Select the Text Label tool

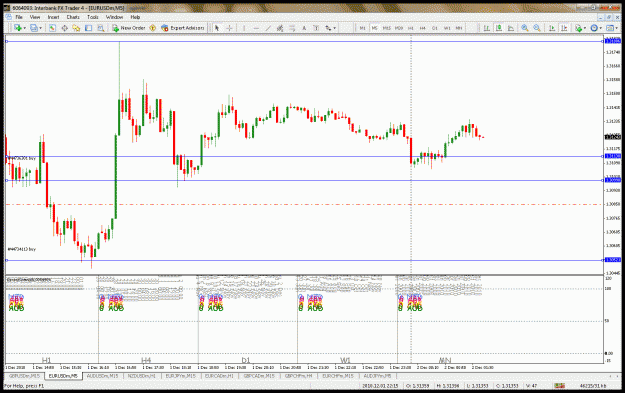coord(316,28)
